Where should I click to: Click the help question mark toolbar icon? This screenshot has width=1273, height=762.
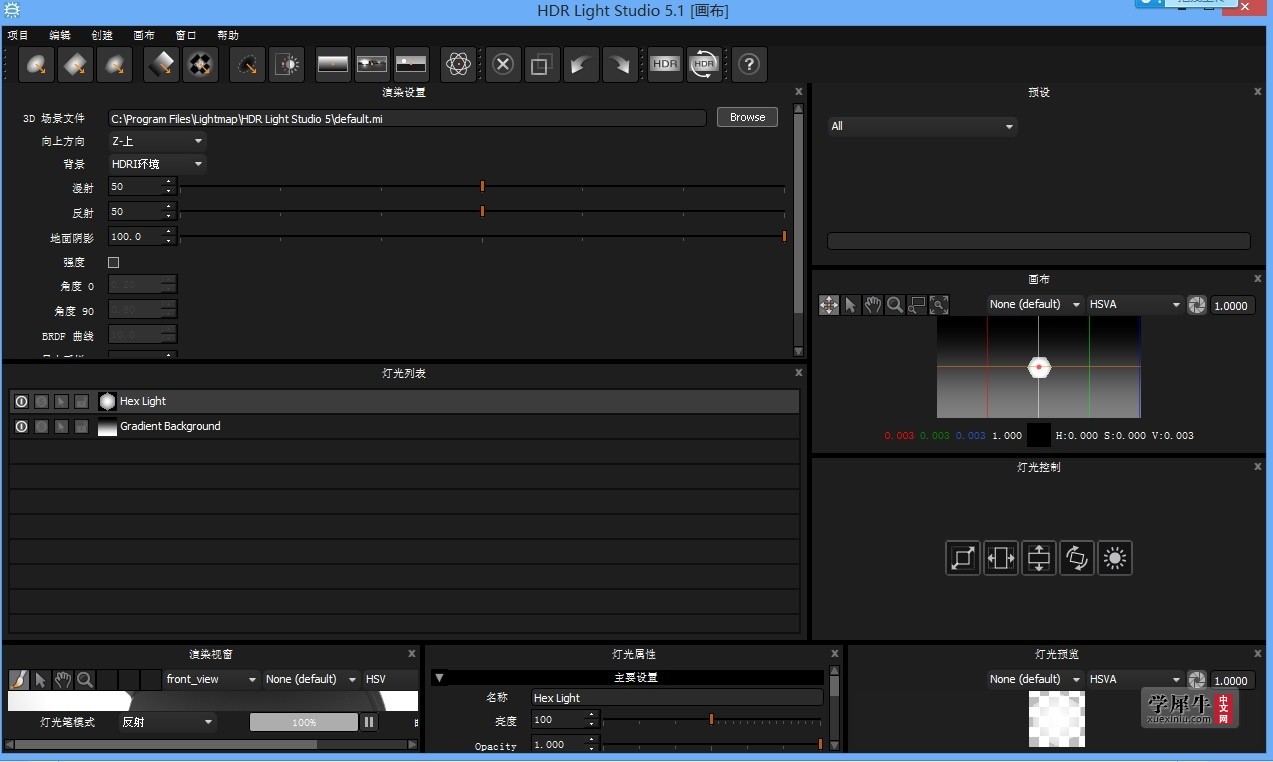(x=749, y=64)
